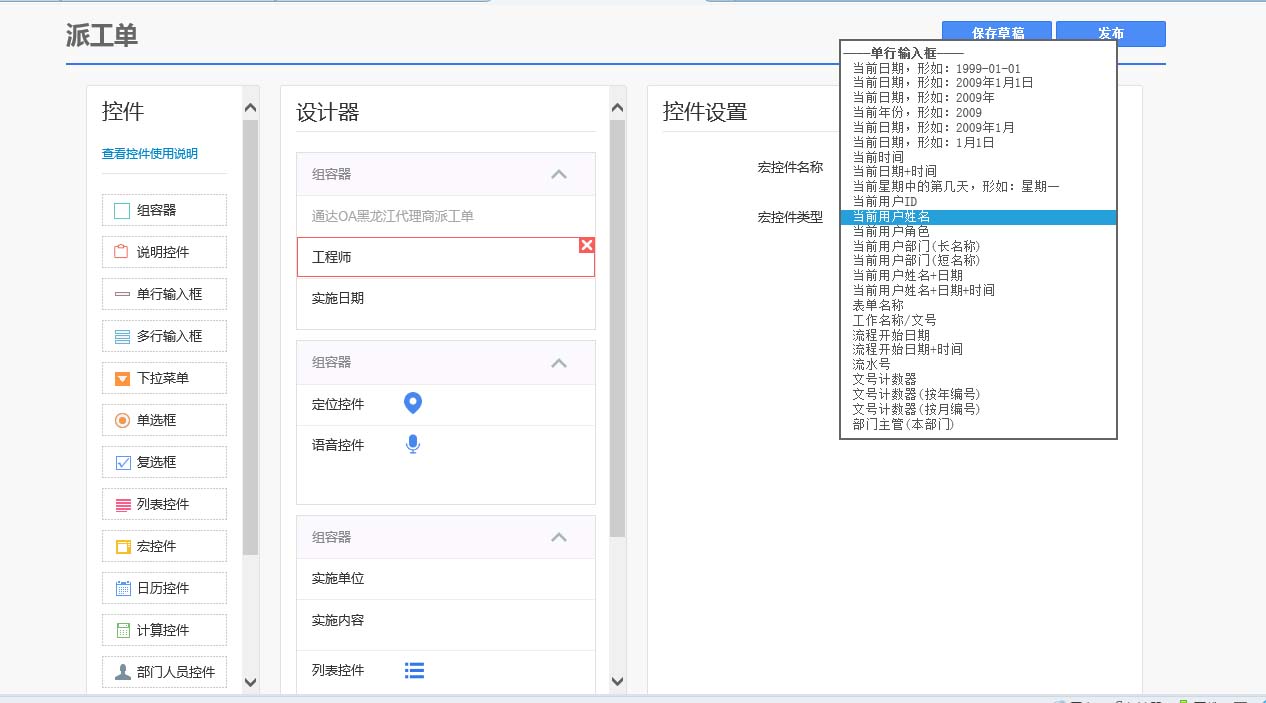Click the 复选框 checkbox icon
Viewport: 1266px width, 703px height.
(x=122, y=463)
